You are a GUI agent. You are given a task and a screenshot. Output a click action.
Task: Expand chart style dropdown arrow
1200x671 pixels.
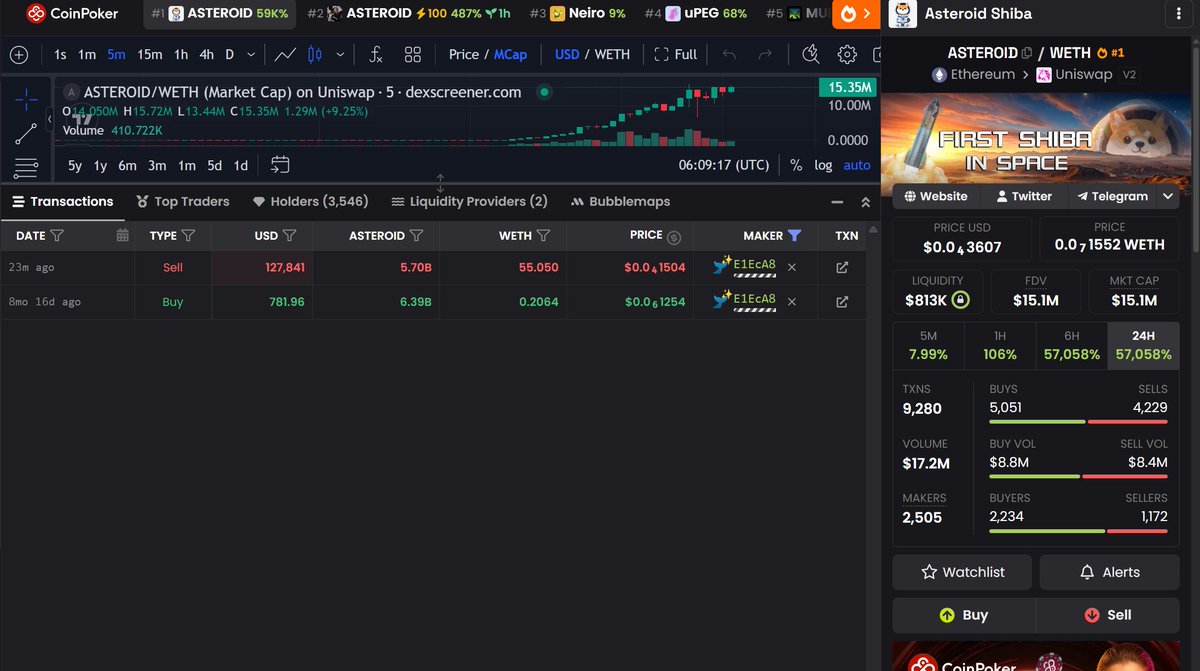tap(341, 54)
